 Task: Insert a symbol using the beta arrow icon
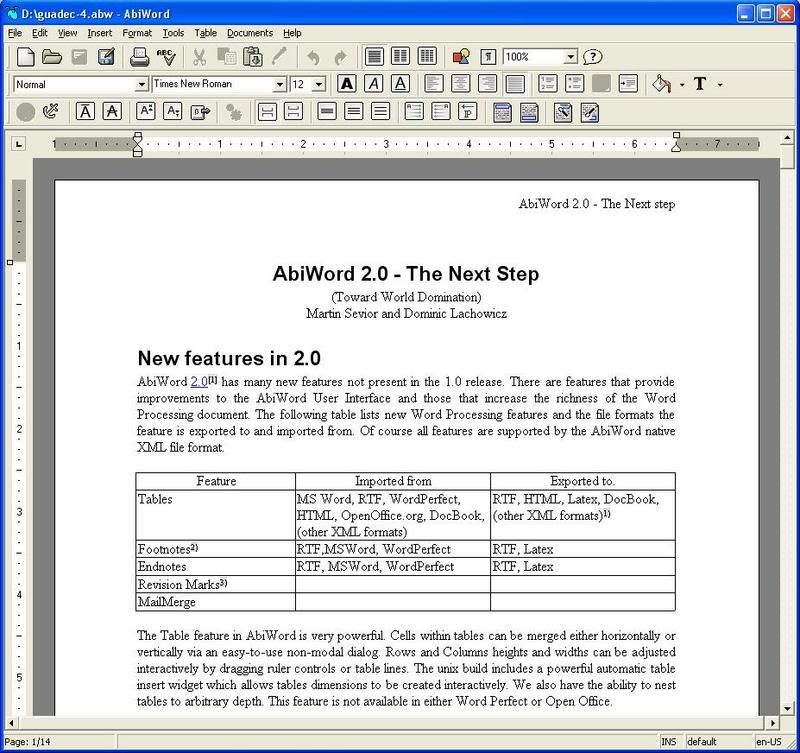pyautogui.click(x=201, y=111)
